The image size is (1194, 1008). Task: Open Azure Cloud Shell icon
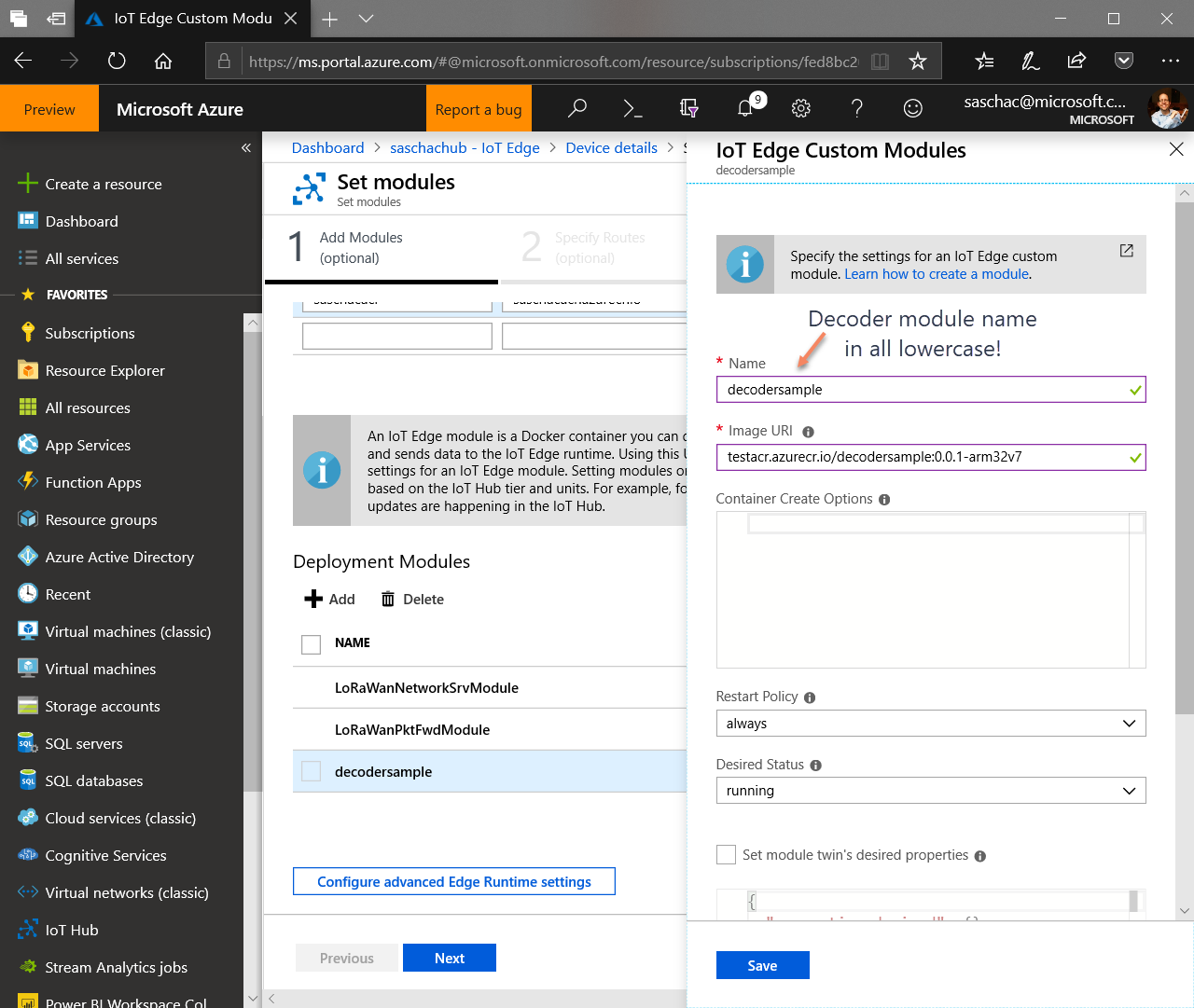click(632, 109)
